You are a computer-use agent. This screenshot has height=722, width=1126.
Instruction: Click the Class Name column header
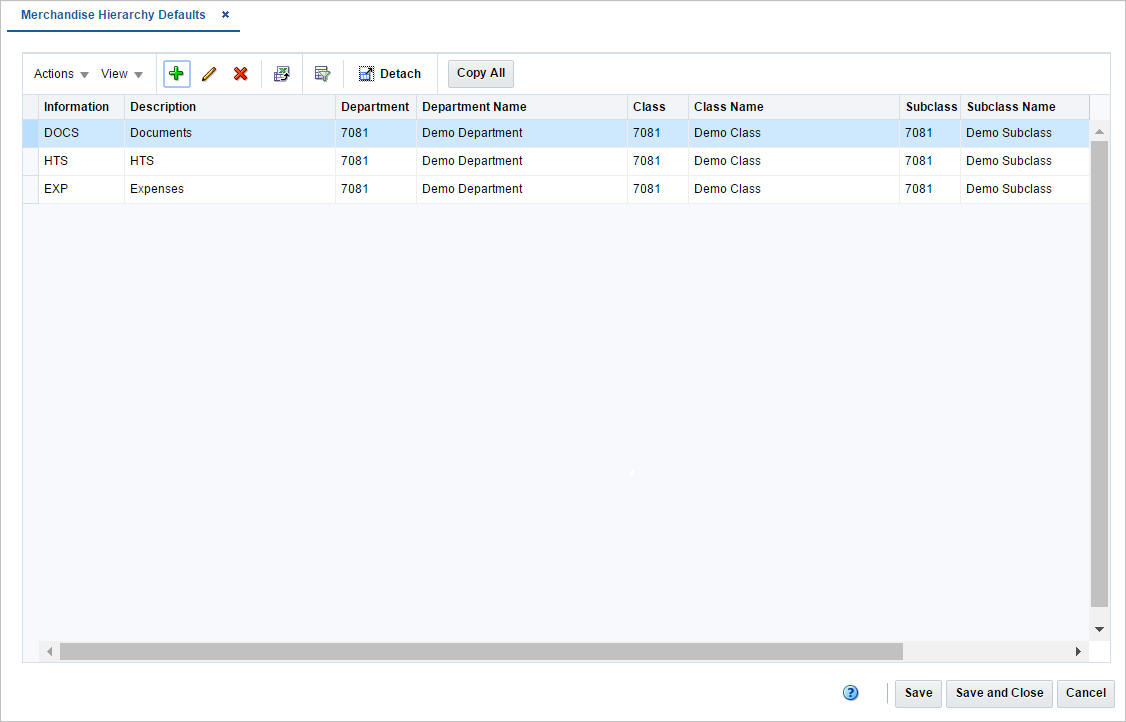point(794,107)
